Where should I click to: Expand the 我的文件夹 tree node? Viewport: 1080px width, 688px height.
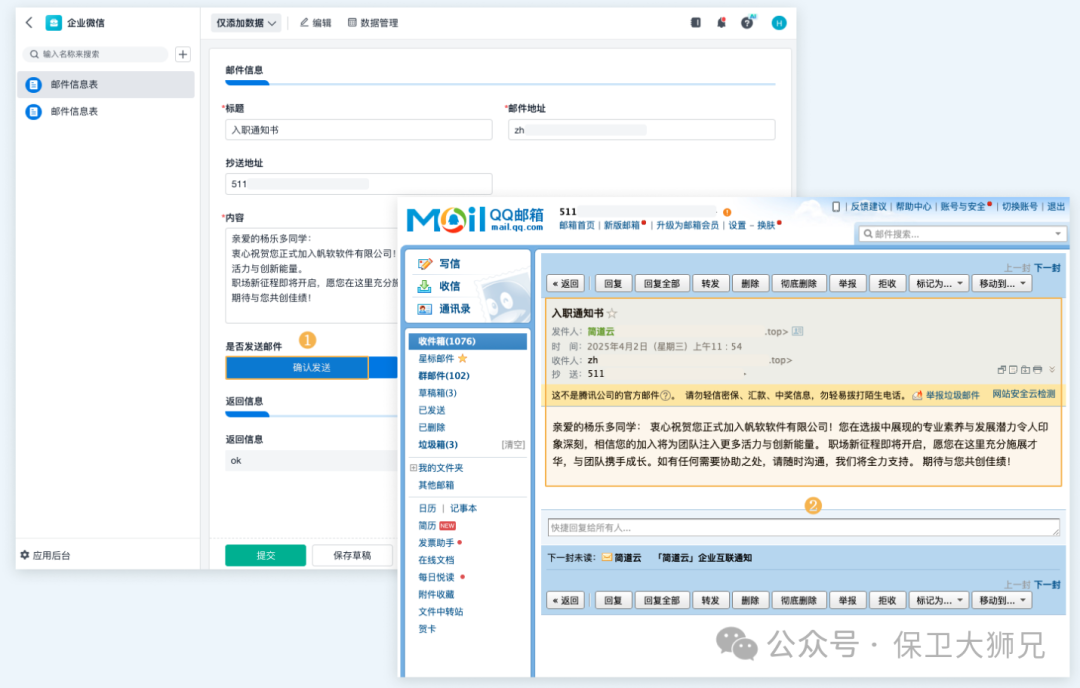[x=413, y=468]
